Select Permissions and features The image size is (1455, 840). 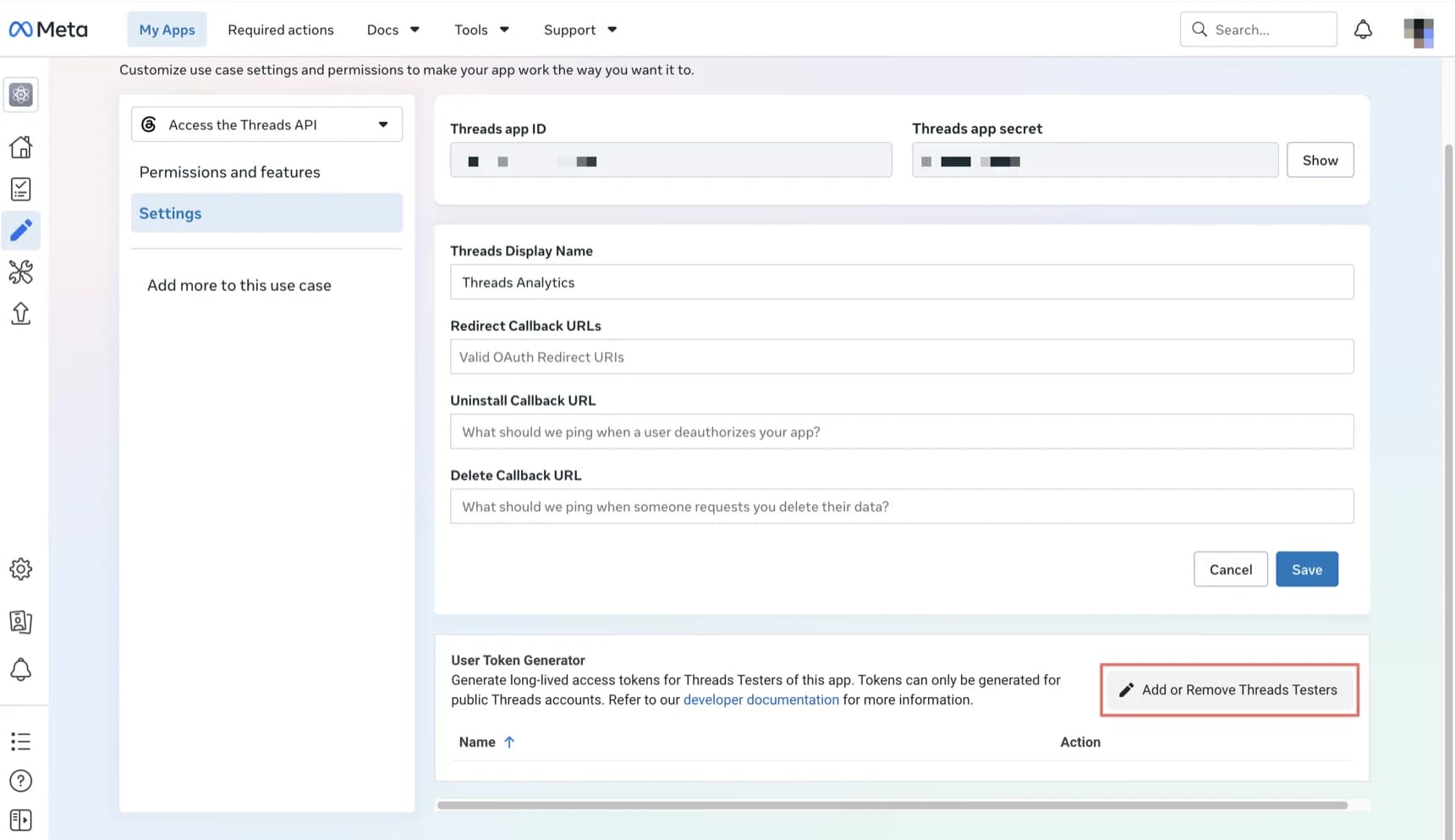(x=230, y=172)
